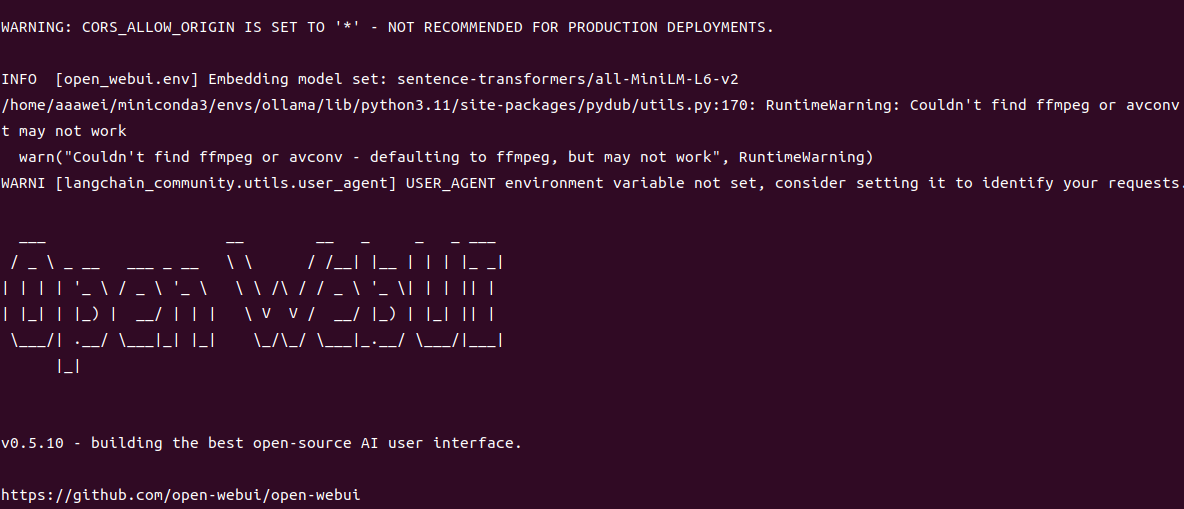Click the Open WebUI ASCII art banner
Image resolution: width=1184 pixels, height=509 pixels.
pyautogui.click(x=253, y=304)
